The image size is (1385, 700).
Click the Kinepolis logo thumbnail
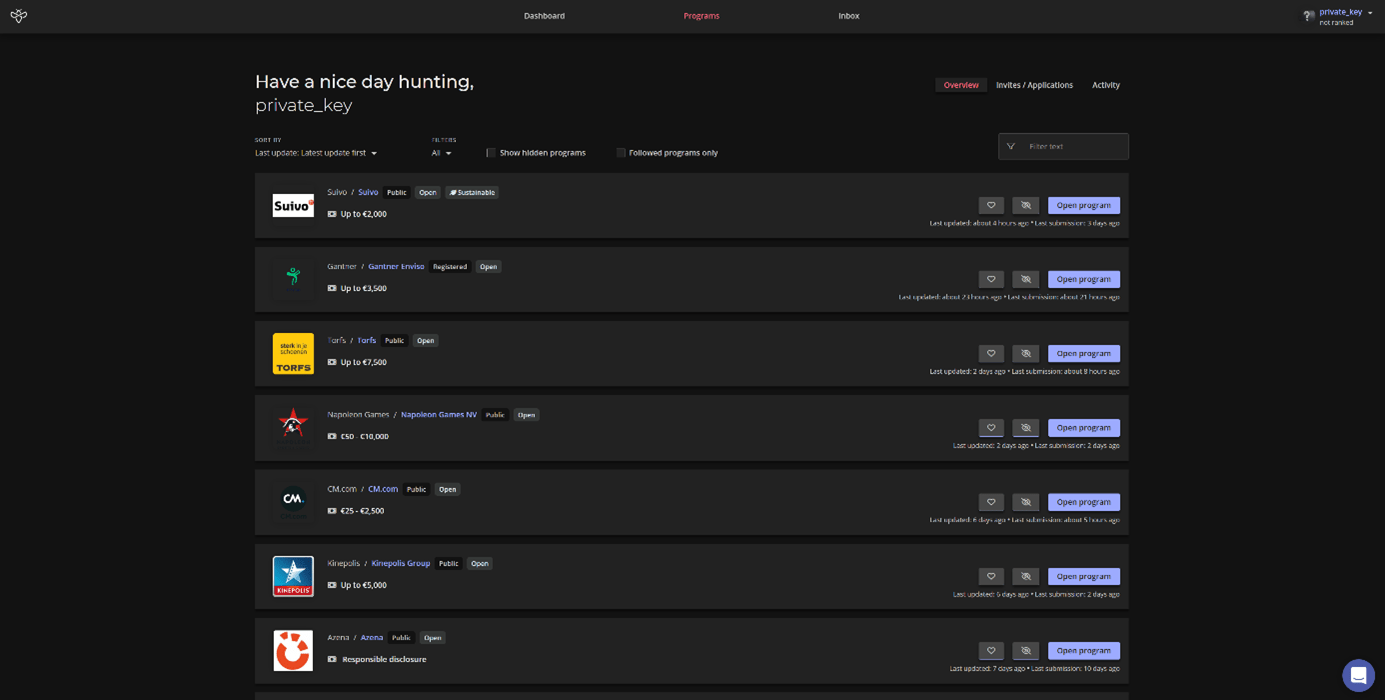pos(293,576)
